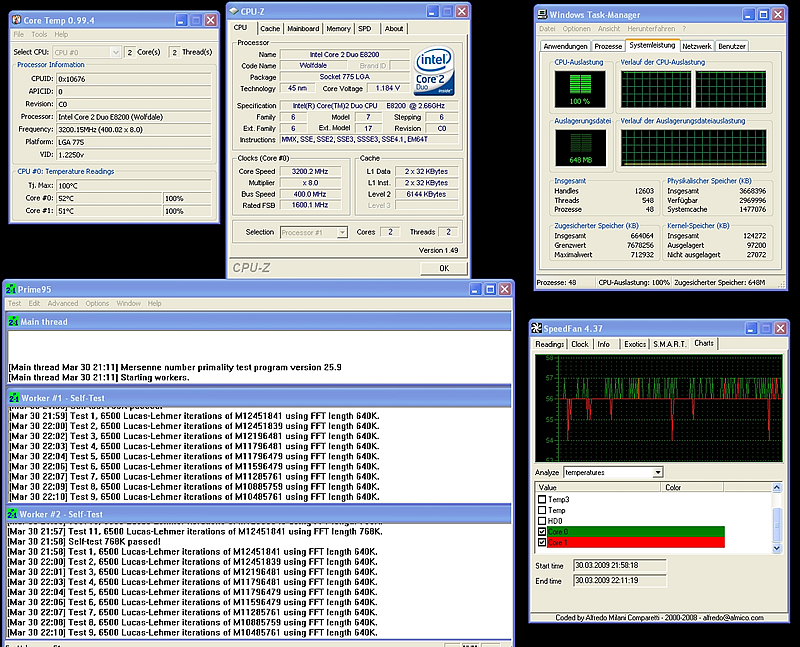Click the SpeedFan title bar icon
The image size is (800, 647).
[x=536, y=328]
